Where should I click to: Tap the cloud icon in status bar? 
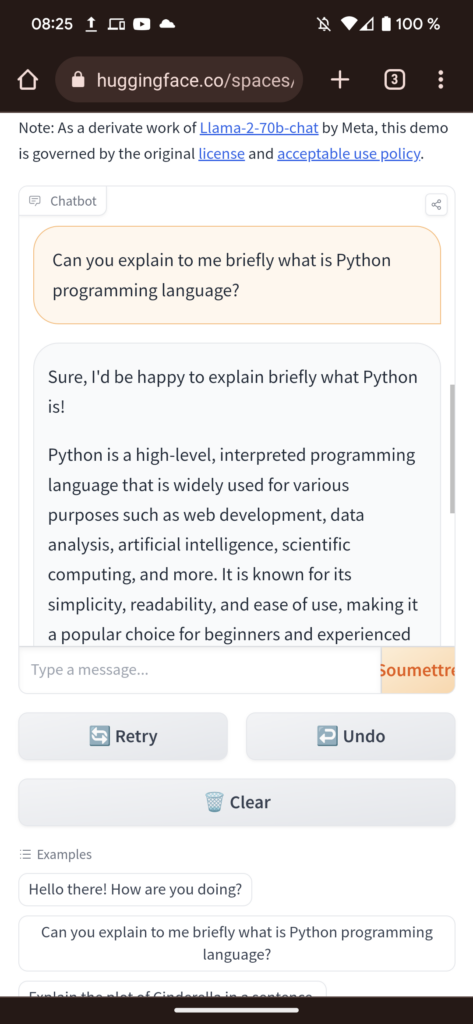click(167, 24)
